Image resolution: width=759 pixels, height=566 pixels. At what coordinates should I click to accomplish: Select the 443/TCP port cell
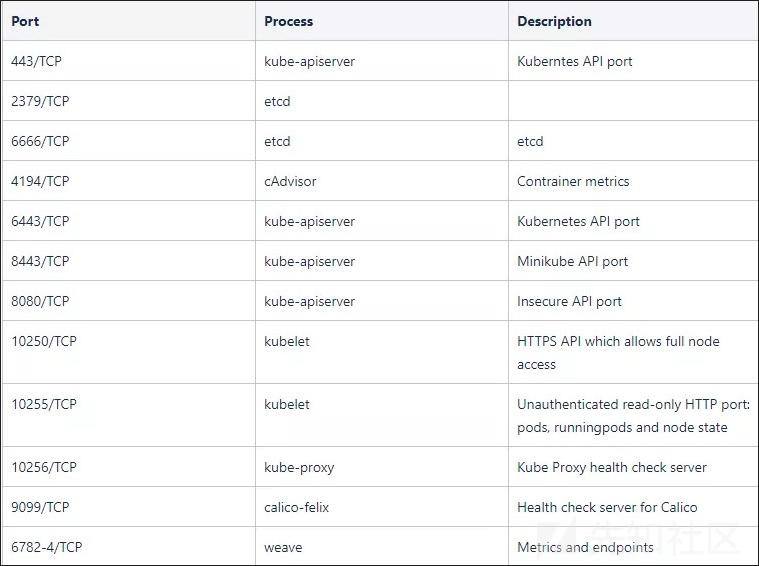coord(37,61)
